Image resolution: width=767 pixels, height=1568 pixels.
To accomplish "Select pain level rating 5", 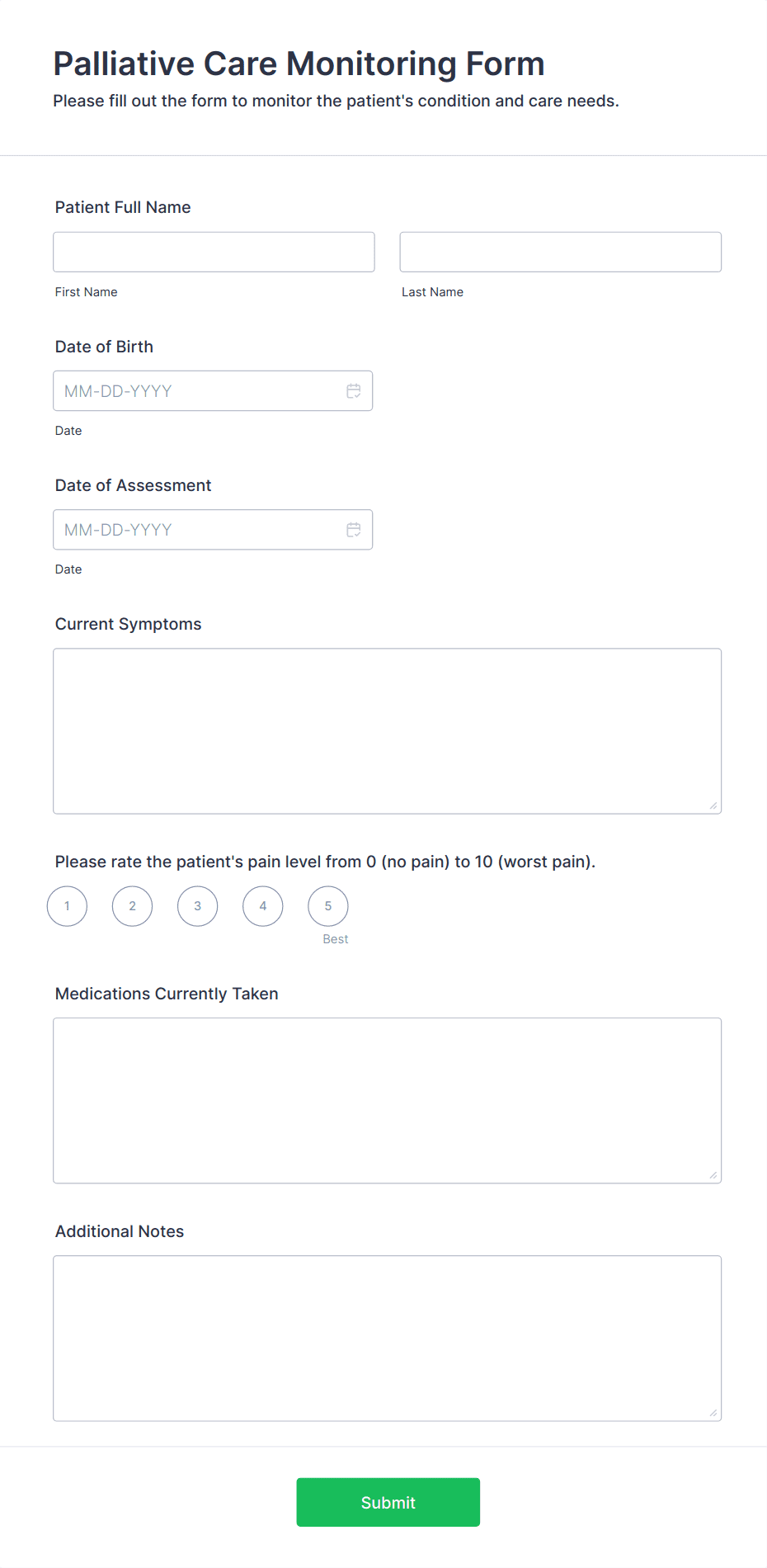I will point(328,906).
